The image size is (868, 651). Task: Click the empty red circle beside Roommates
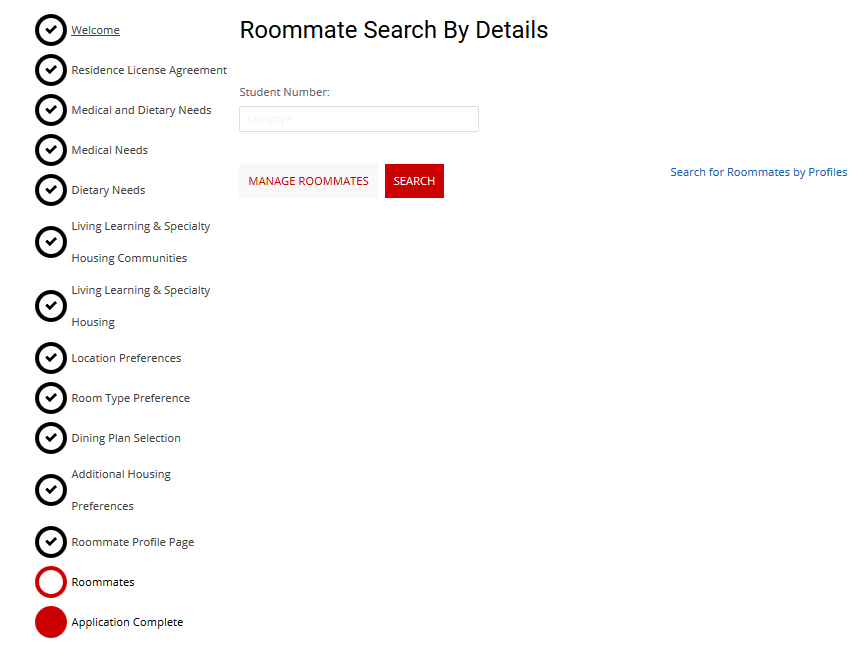[x=51, y=582]
